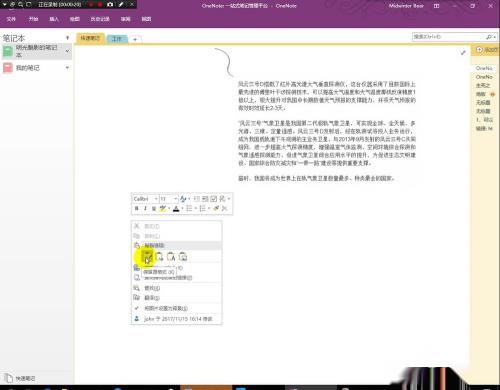This screenshot has height=390, width=500.
Task: Paste with Keep Source Formatting option
Action: tap(148, 257)
